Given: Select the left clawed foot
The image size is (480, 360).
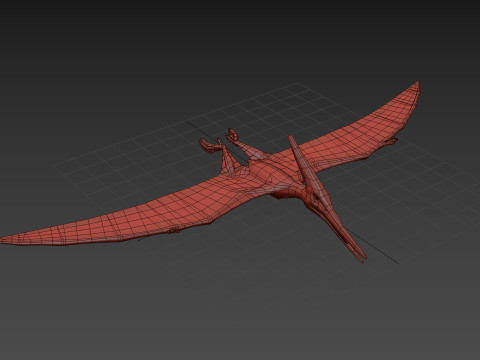Looking at the screenshot, I should [208, 146].
